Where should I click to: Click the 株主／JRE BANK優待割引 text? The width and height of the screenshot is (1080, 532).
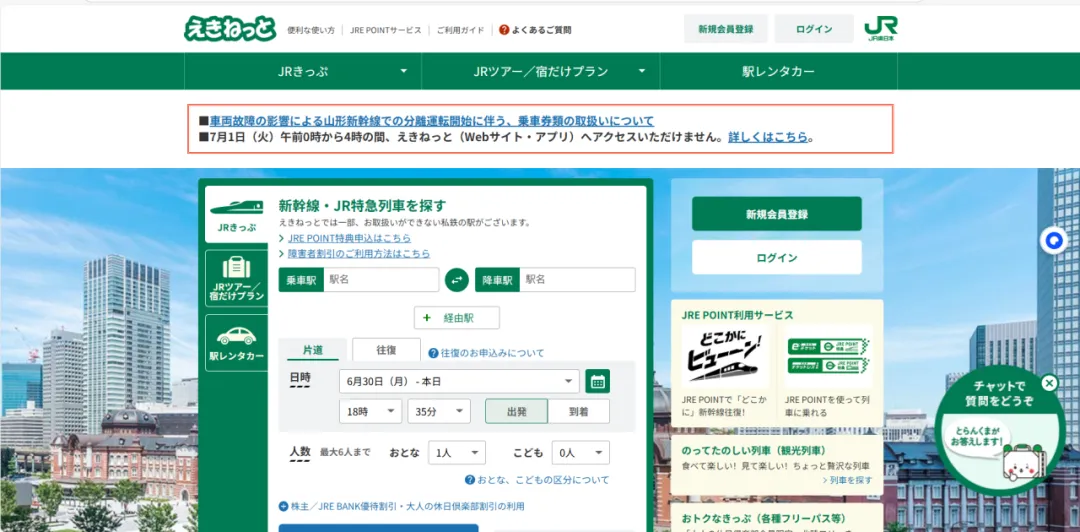pos(408,507)
